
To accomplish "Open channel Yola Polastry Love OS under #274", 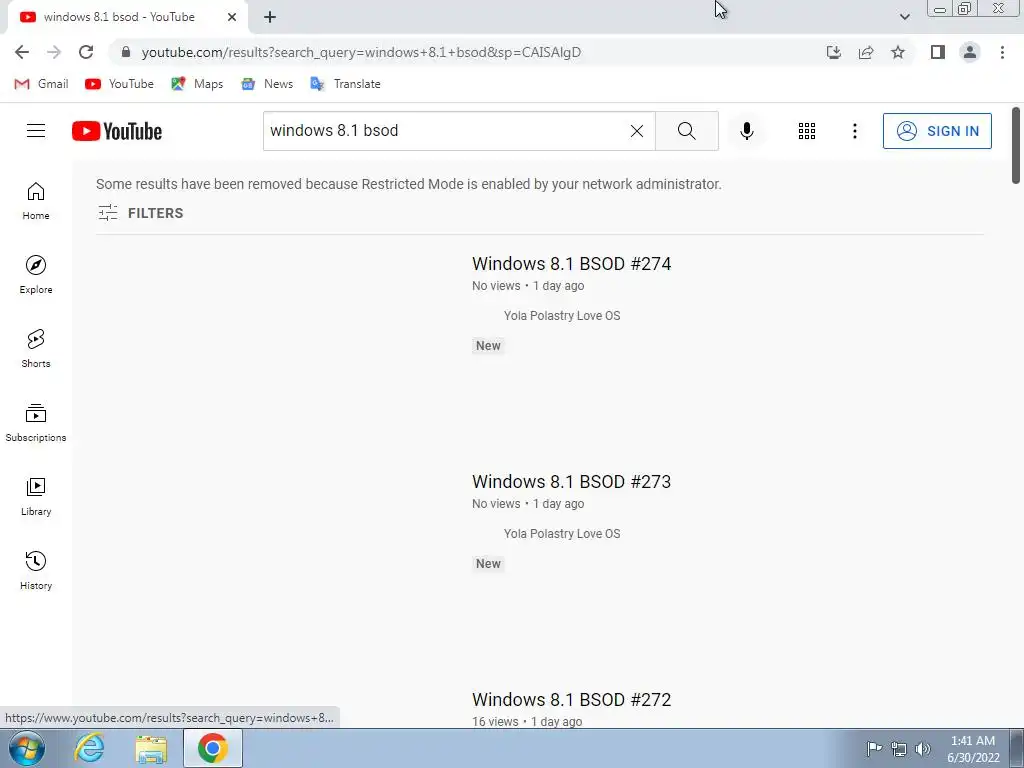I will (x=562, y=316).
